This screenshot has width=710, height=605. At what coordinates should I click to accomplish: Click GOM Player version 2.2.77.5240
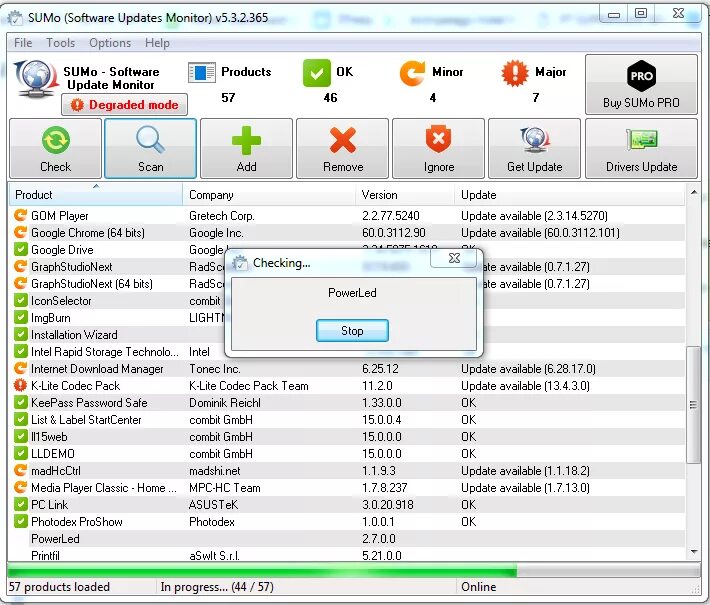click(391, 216)
